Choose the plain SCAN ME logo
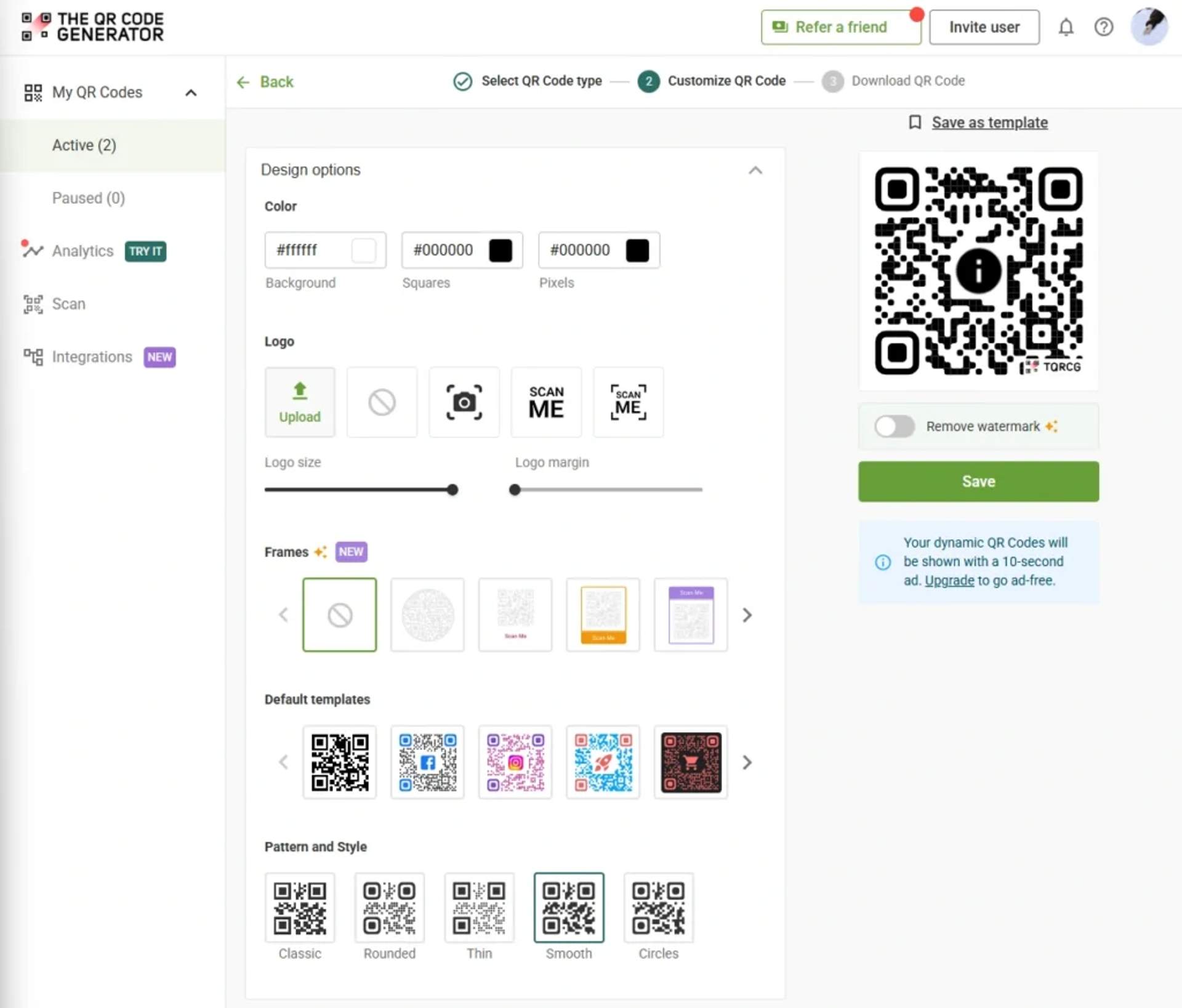This screenshot has width=1182, height=1008. [546, 402]
